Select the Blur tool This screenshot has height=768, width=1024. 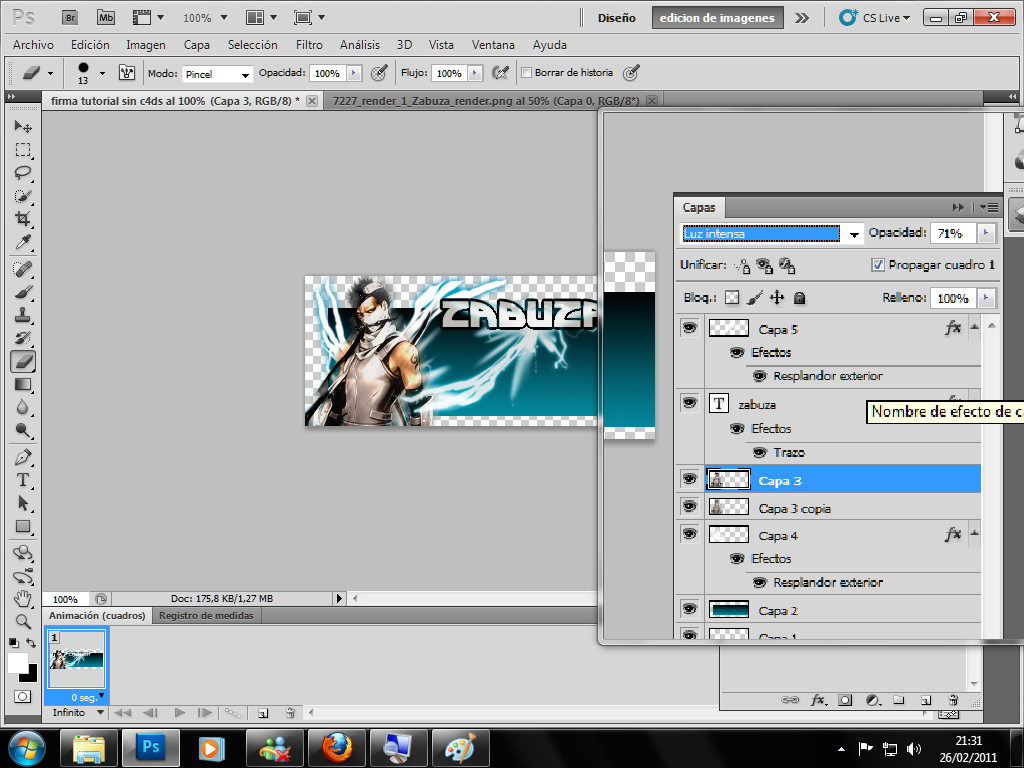click(x=23, y=407)
